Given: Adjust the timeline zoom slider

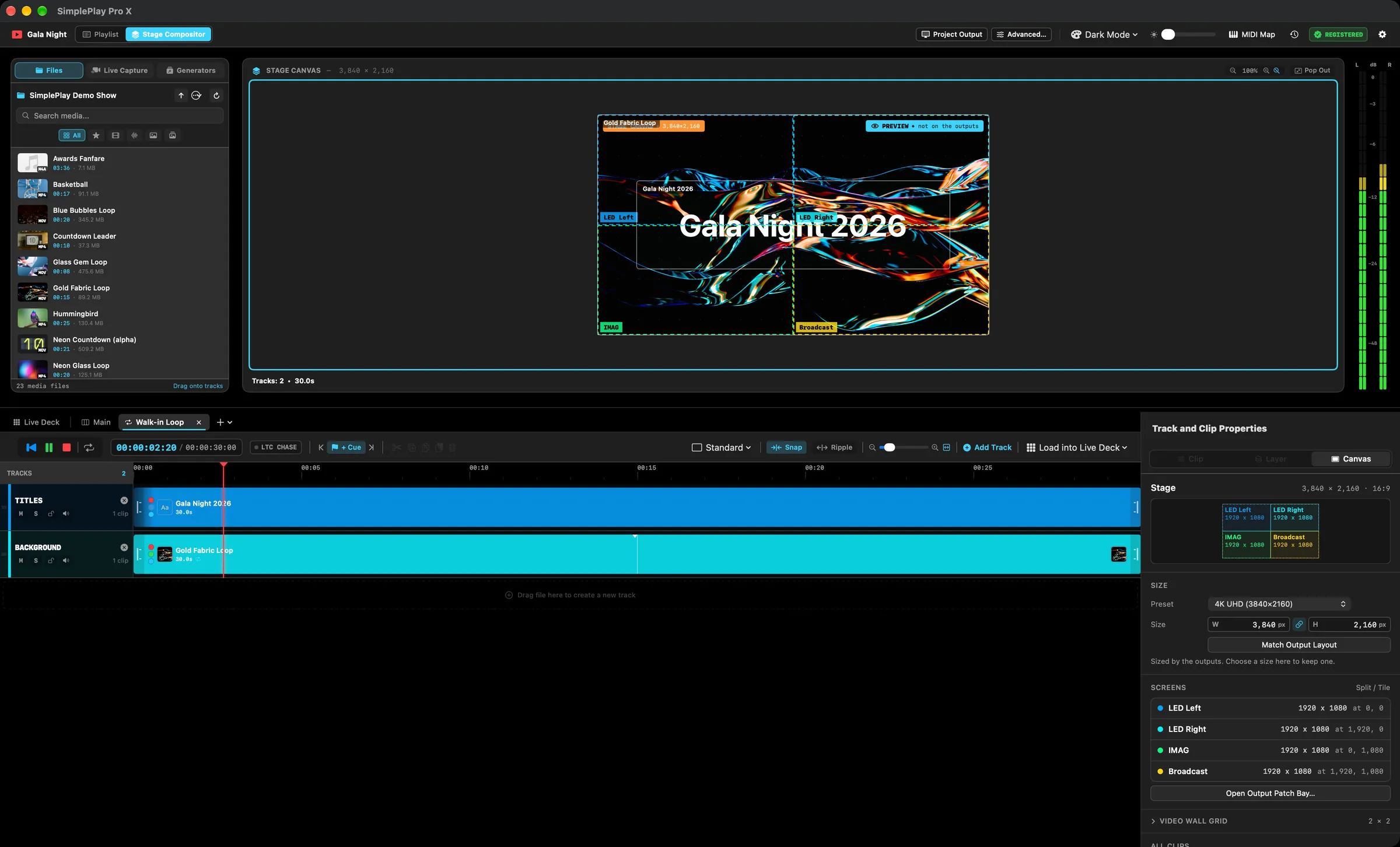Looking at the screenshot, I should (x=903, y=447).
